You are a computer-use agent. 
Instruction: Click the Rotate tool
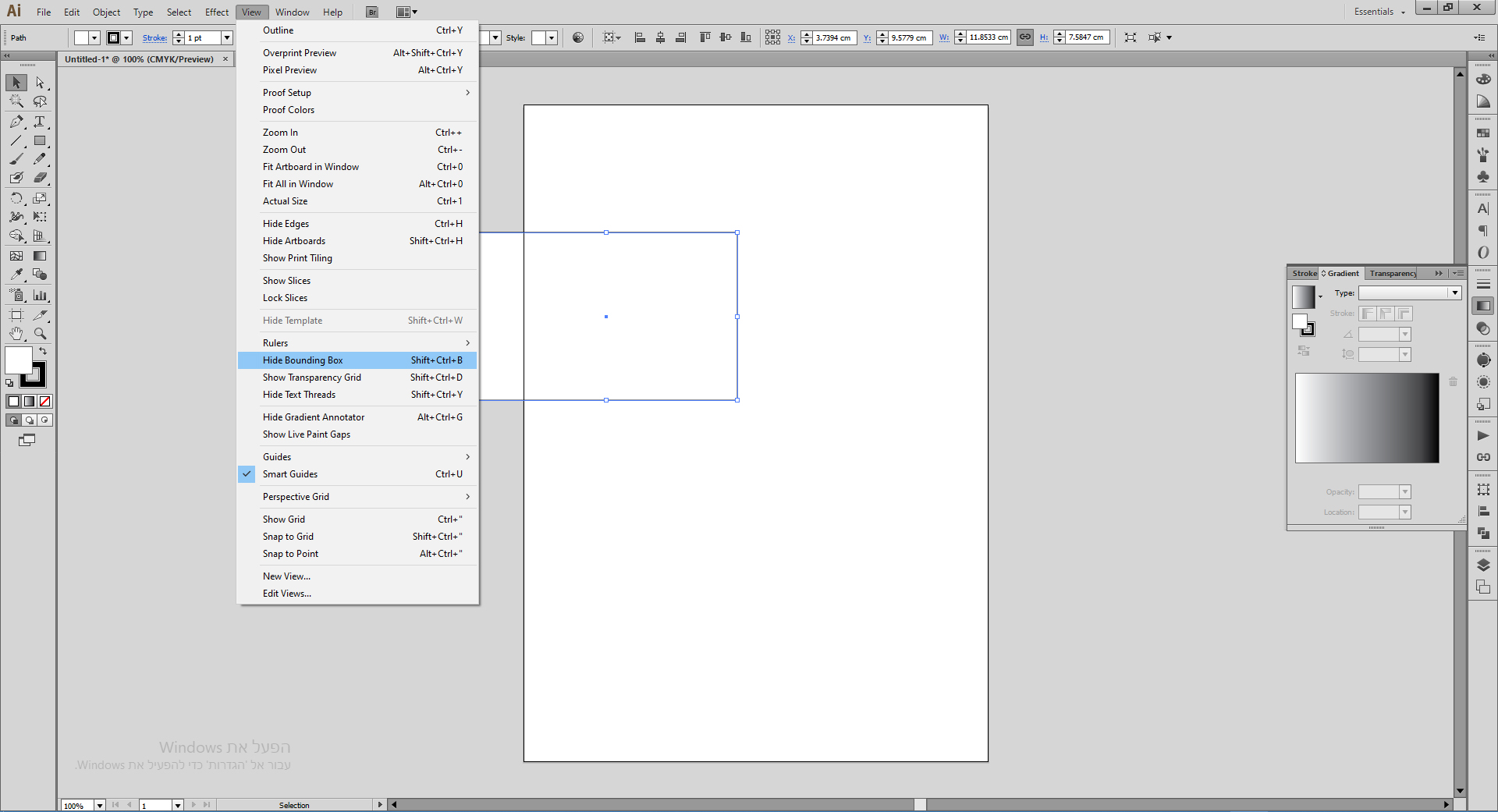click(16, 198)
